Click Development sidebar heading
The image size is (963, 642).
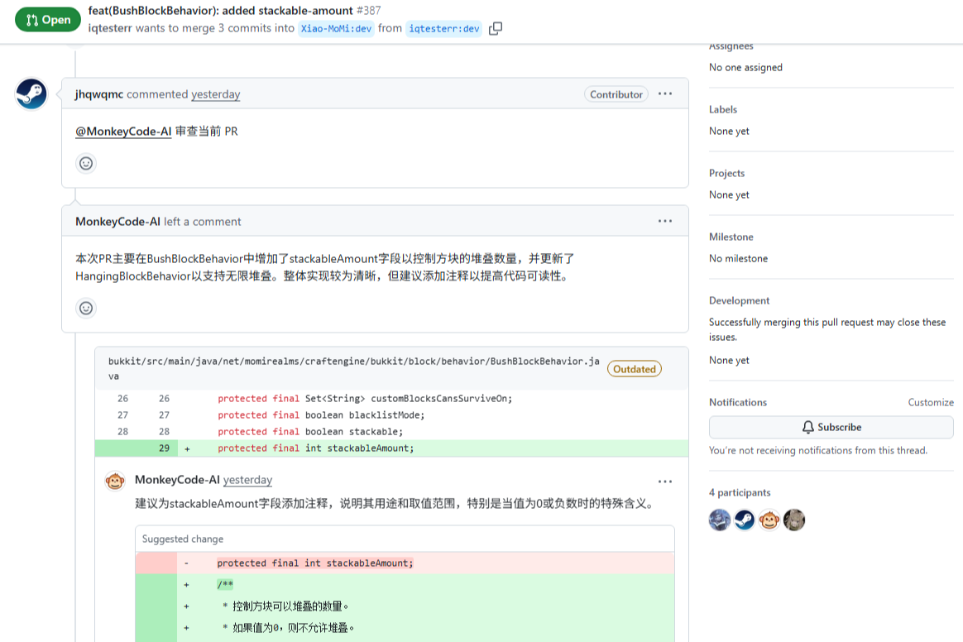click(739, 300)
